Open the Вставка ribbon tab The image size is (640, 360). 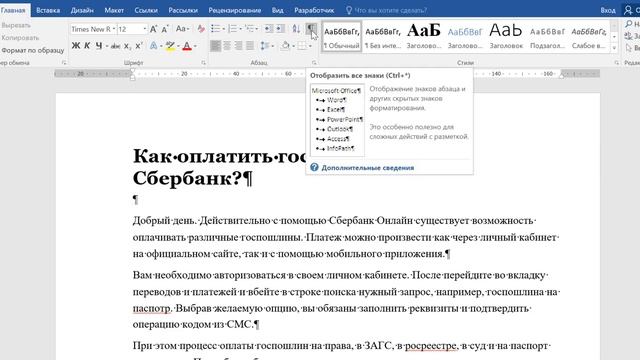click(48, 10)
